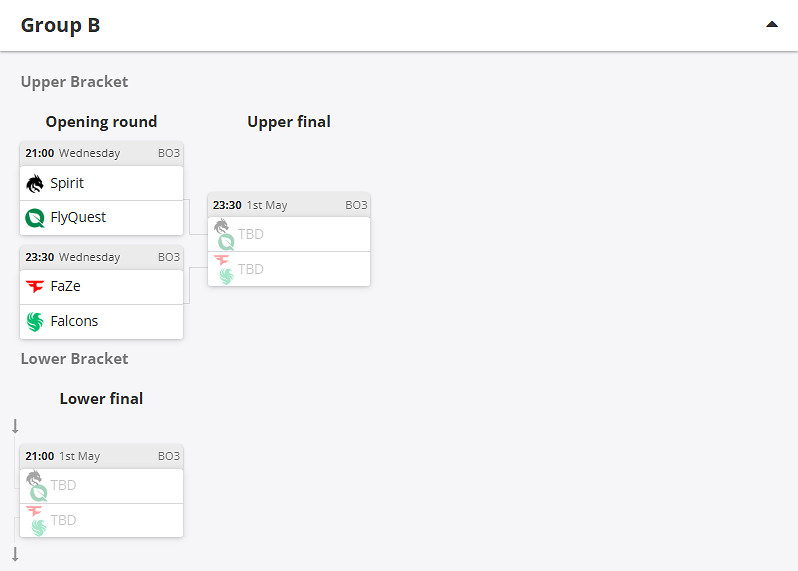Click the down arrow below Lower final match
This screenshot has width=798, height=571.
click(15, 554)
